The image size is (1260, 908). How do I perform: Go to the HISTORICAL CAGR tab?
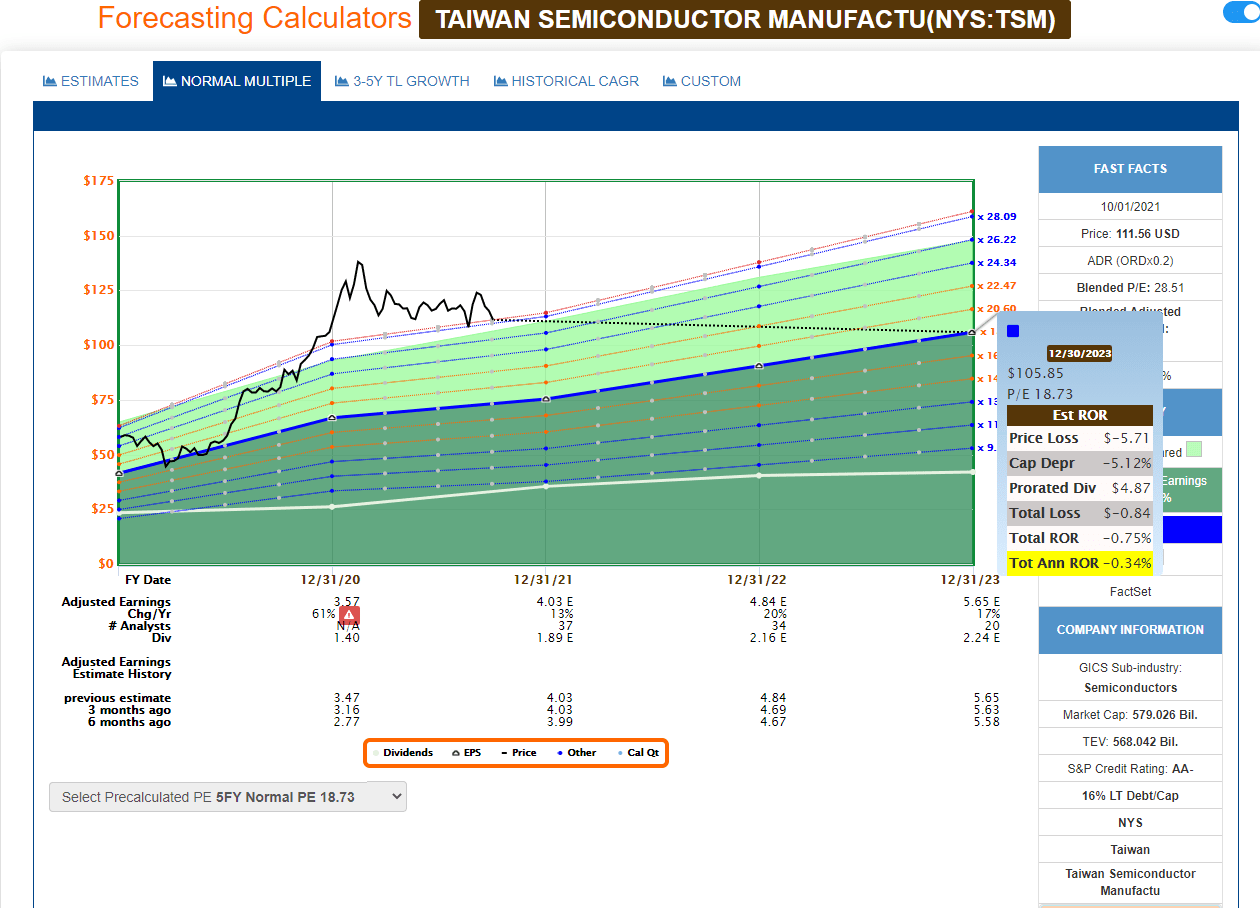(566, 81)
